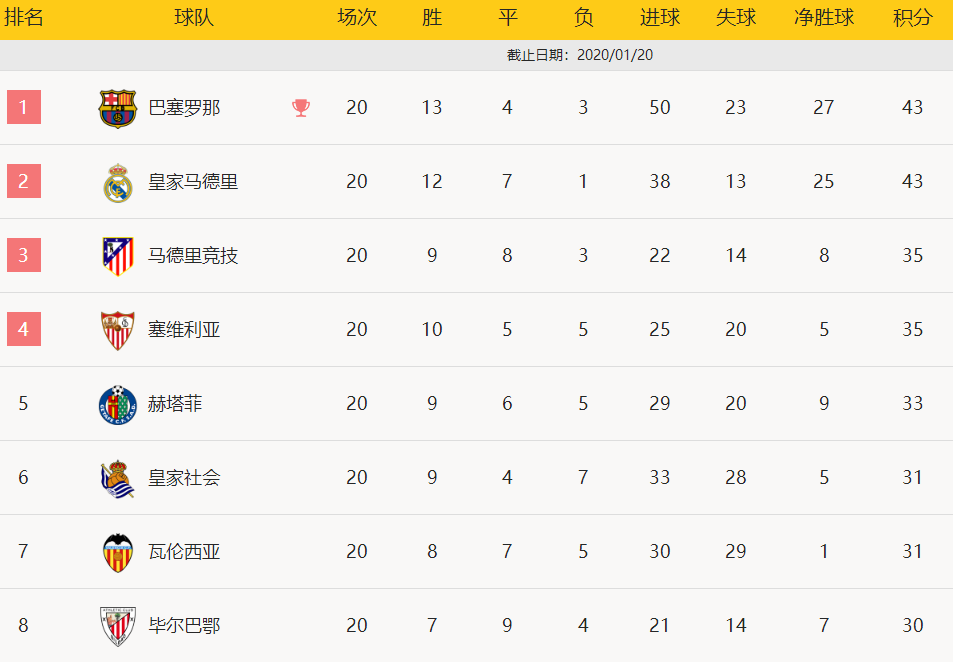Sort table by 积分 column header

point(912,18)
